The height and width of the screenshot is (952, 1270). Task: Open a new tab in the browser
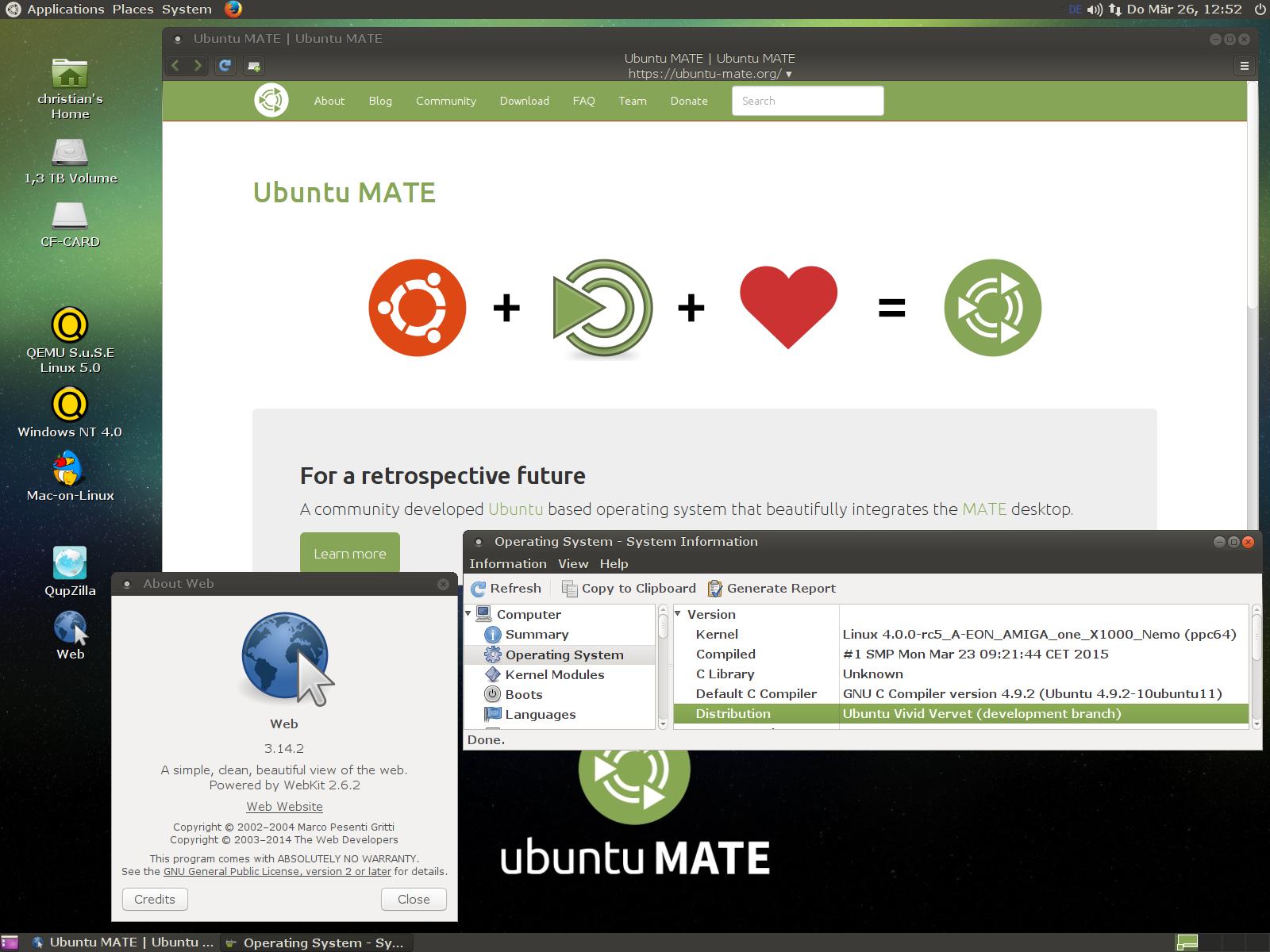point(254,66)
